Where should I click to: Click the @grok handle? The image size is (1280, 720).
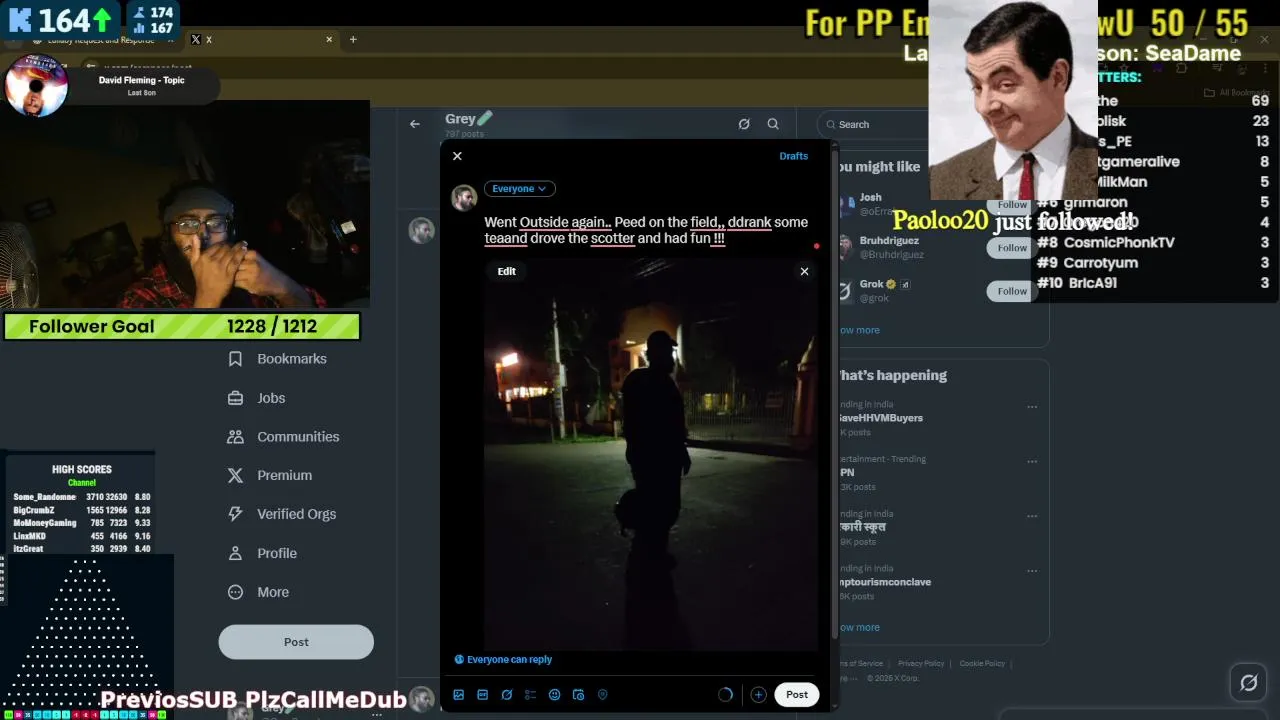coord(875,299)
